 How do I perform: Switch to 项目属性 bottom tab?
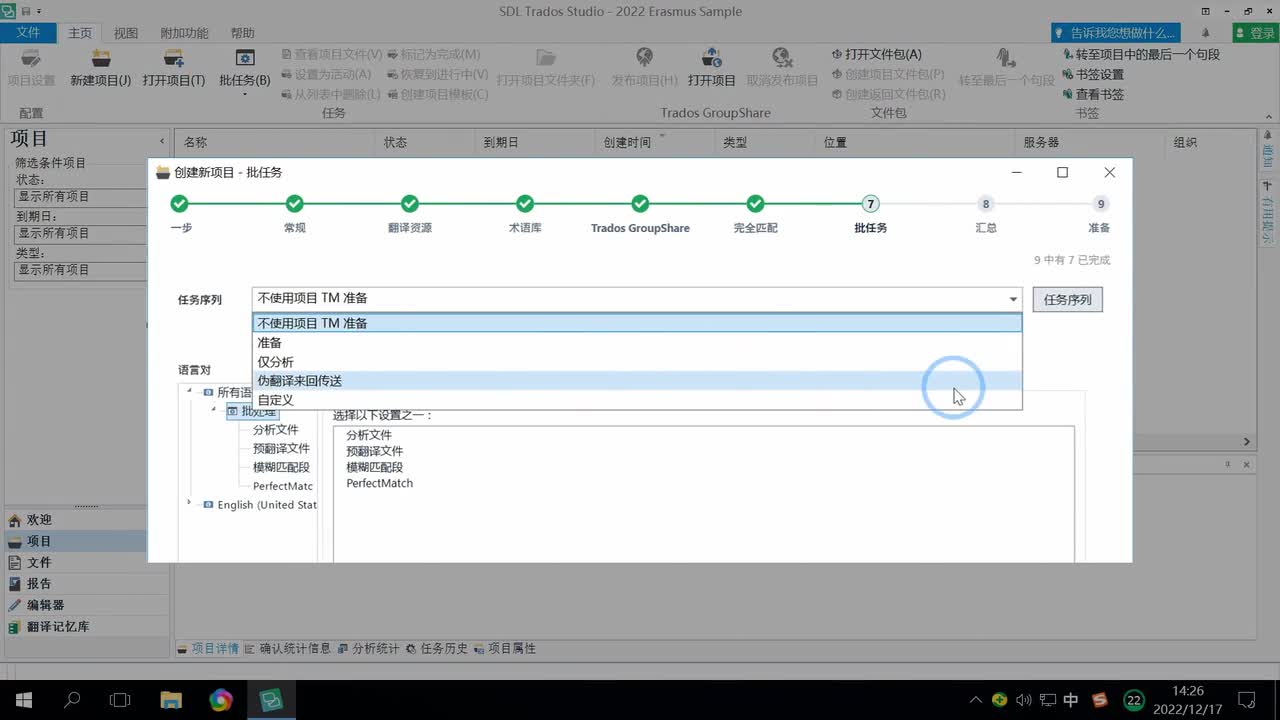coord(504,648)
